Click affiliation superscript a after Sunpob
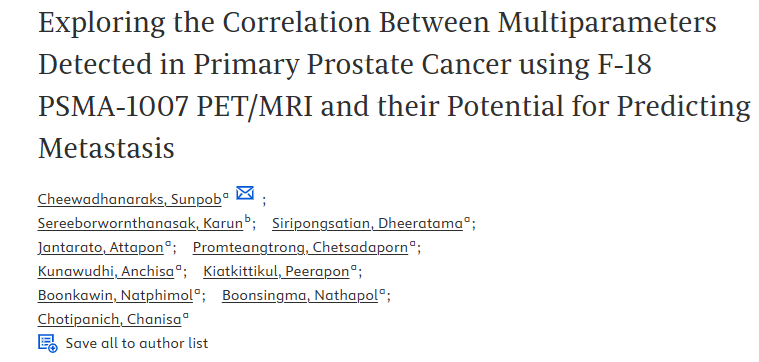 tap(226, 196)
